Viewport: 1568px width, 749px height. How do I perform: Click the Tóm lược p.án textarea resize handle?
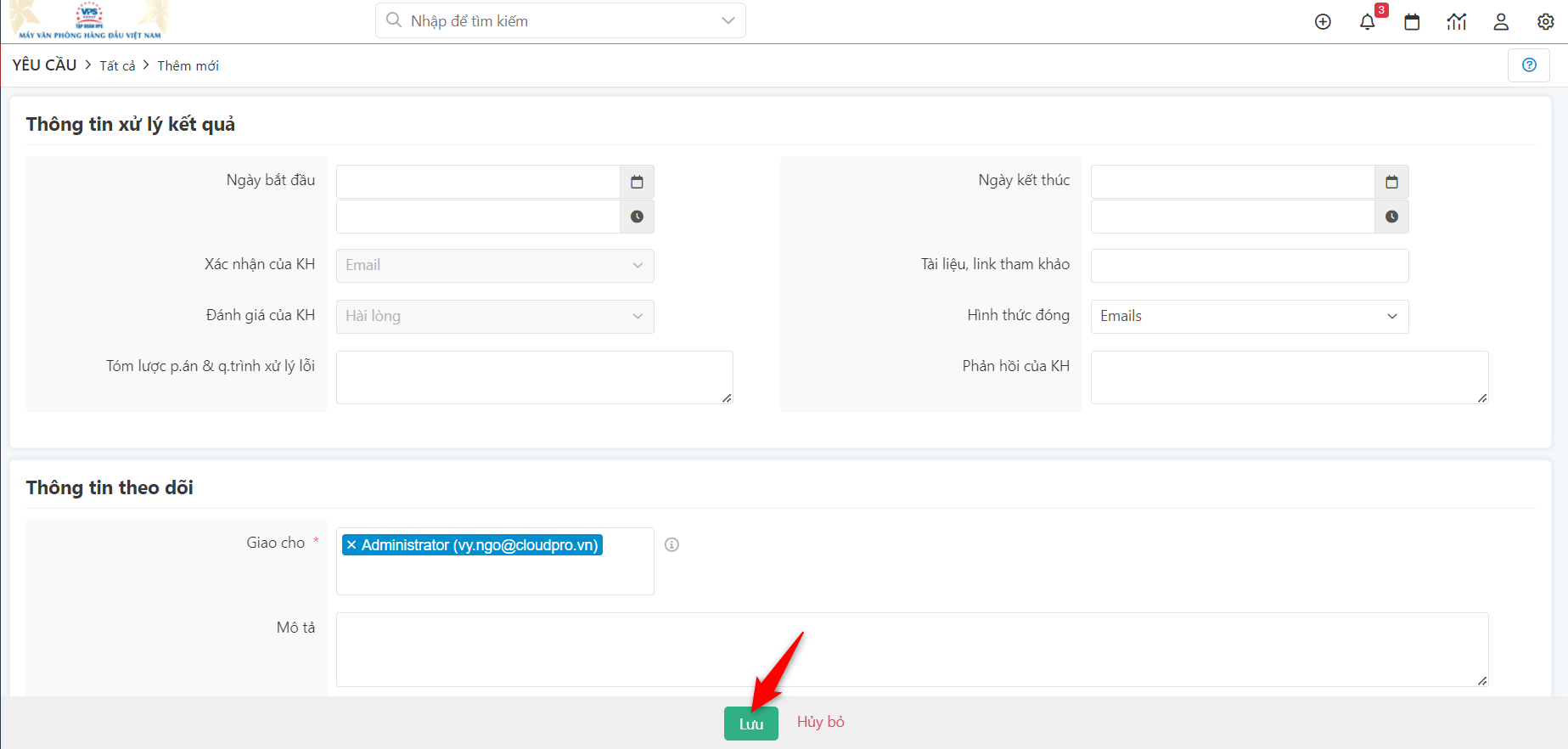[728, 398]
